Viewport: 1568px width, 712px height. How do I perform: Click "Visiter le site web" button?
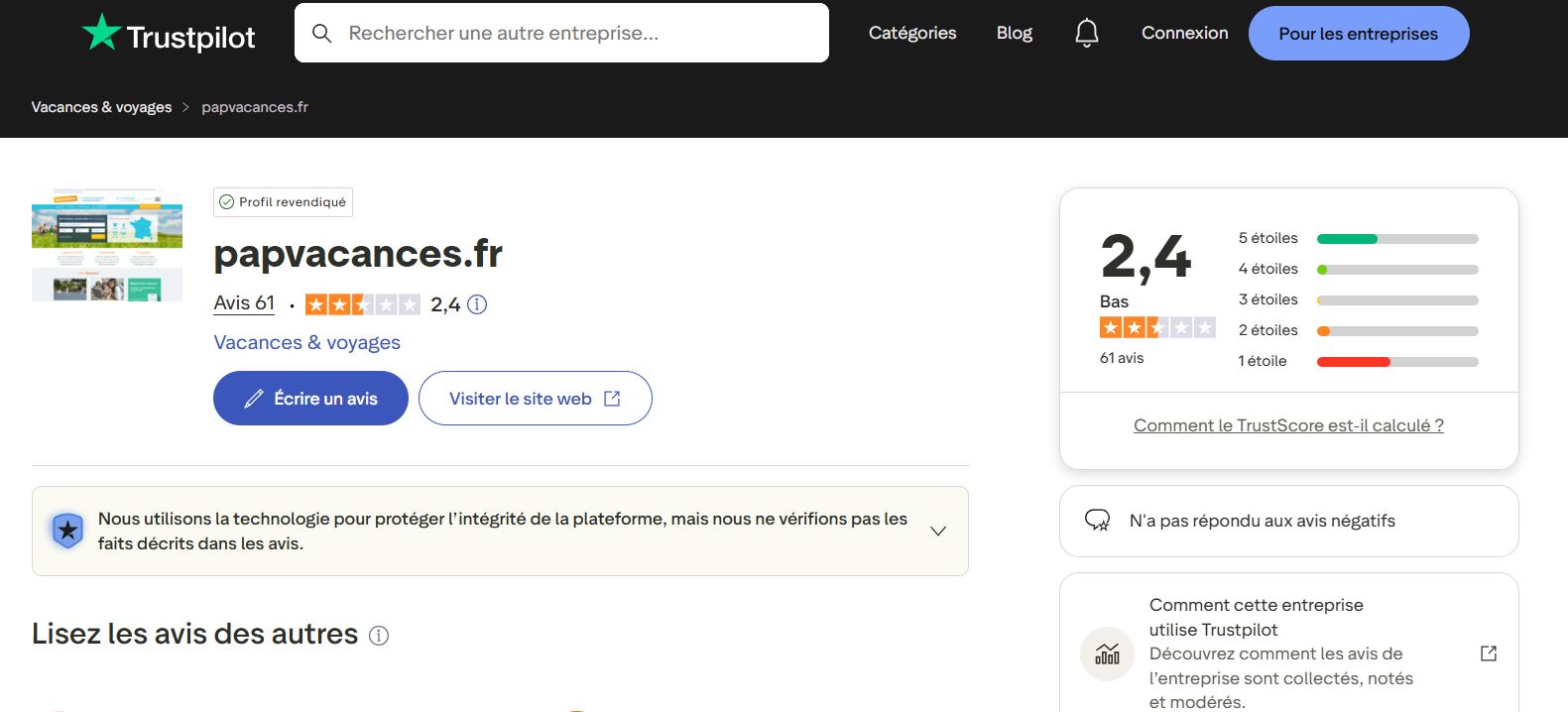(535, 399)
